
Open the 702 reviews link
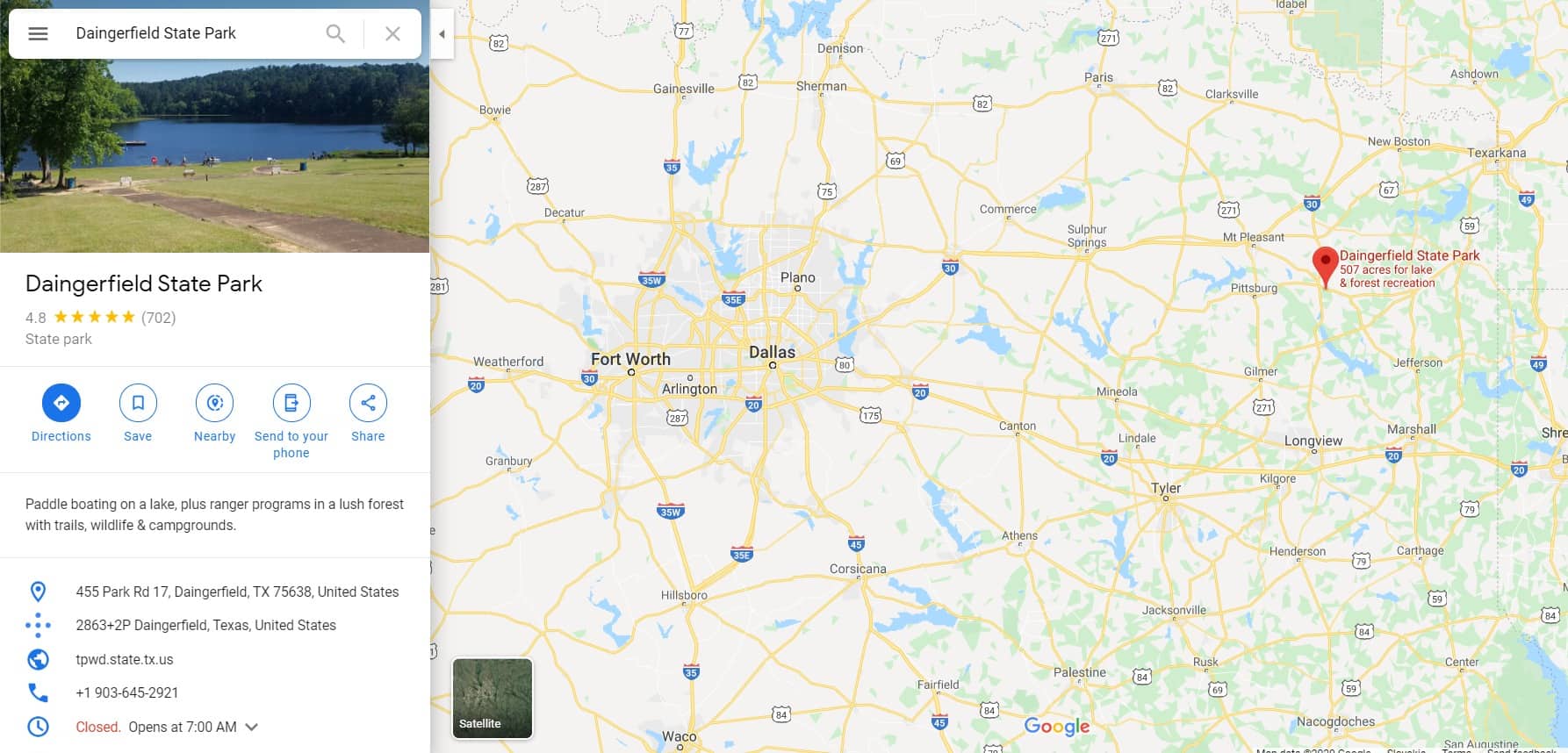point(159,318)
